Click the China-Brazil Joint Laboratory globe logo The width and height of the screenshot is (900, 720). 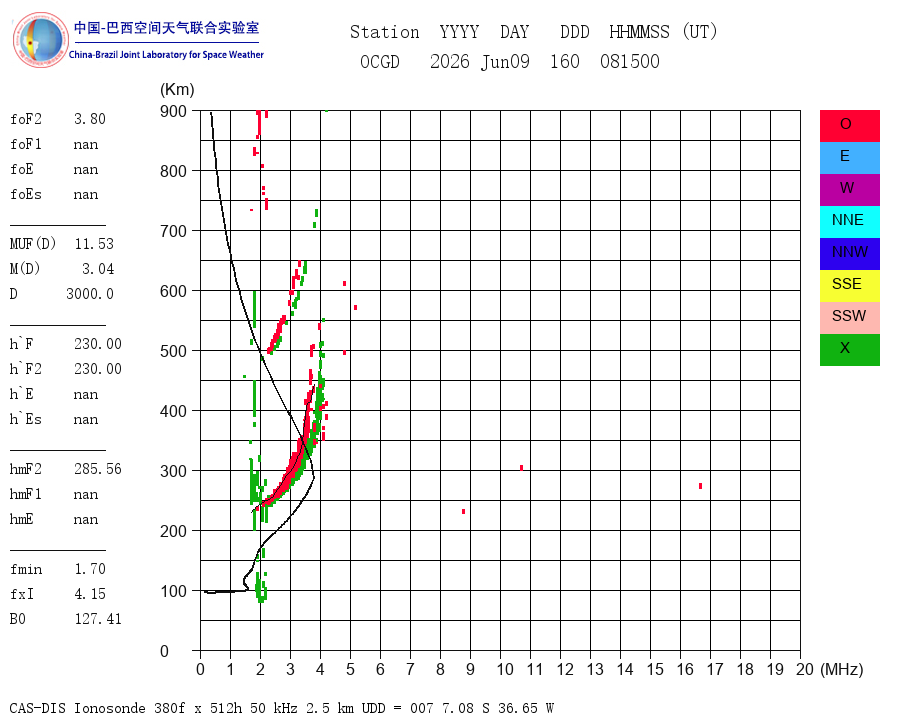(x=40, y=40)
